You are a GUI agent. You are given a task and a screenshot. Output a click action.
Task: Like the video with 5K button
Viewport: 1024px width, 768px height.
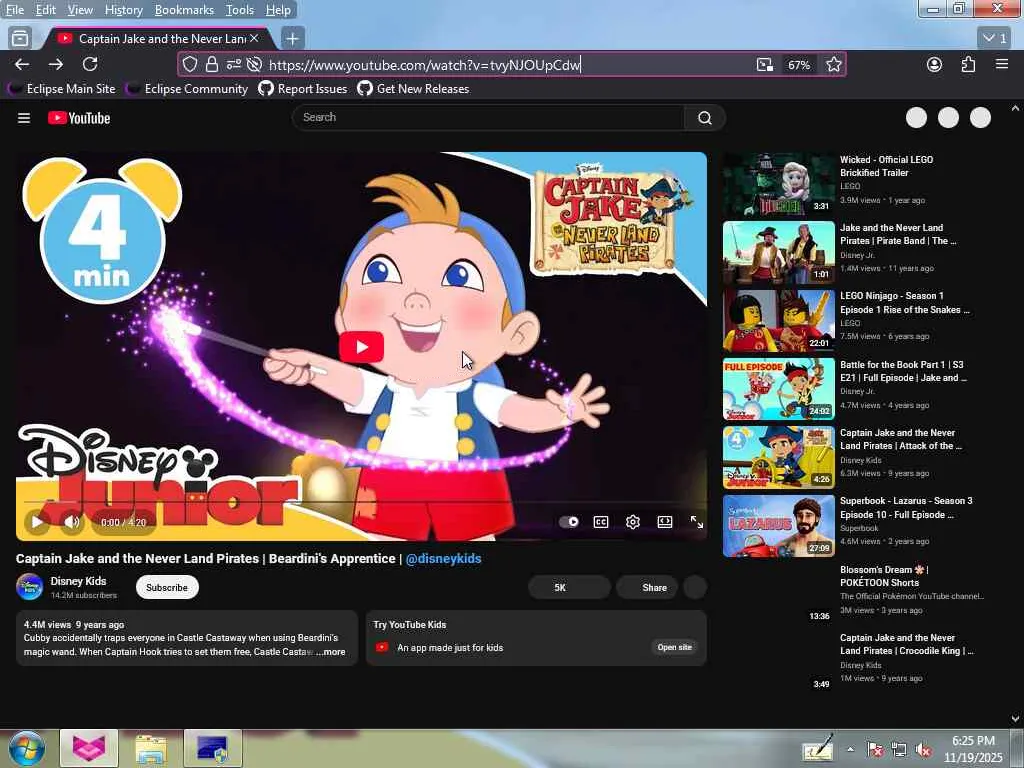point(569,587)
